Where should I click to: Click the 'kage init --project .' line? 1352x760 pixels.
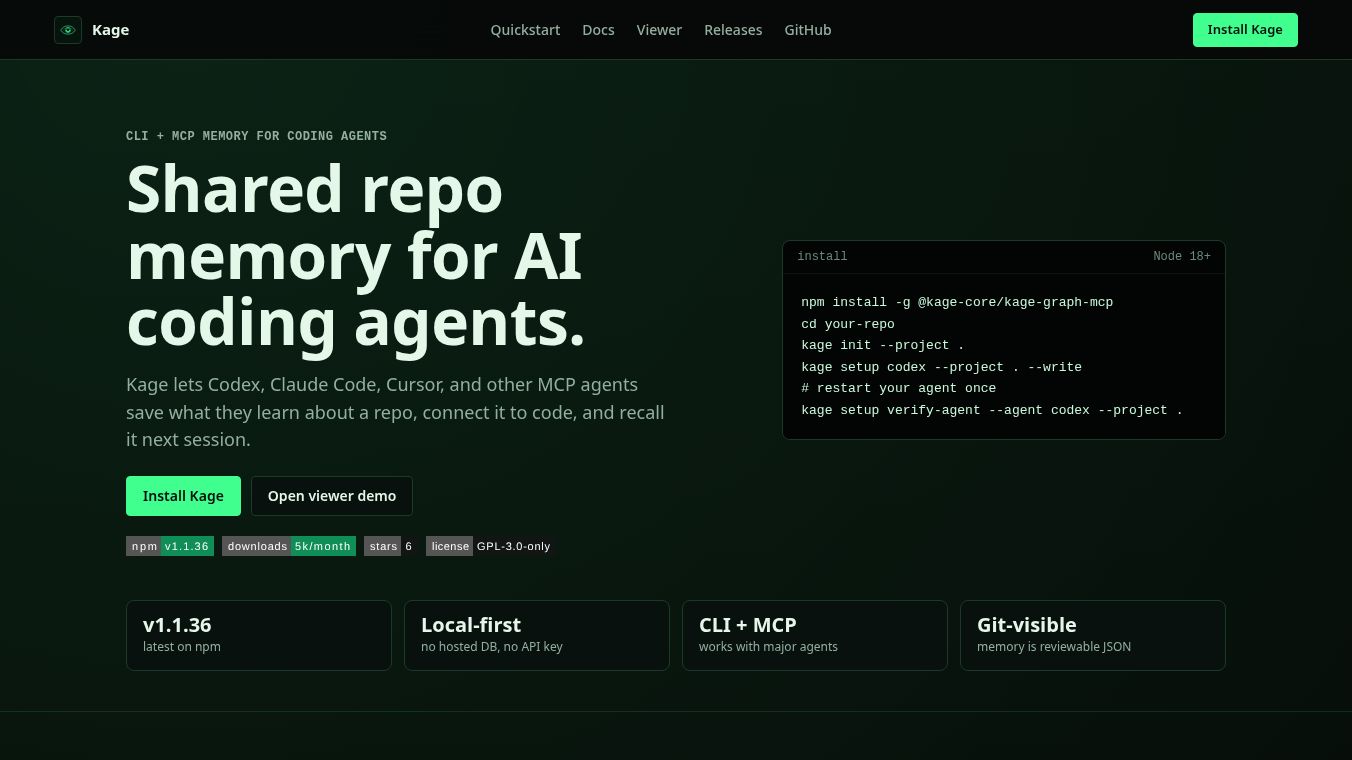click(x=883, y=345)
